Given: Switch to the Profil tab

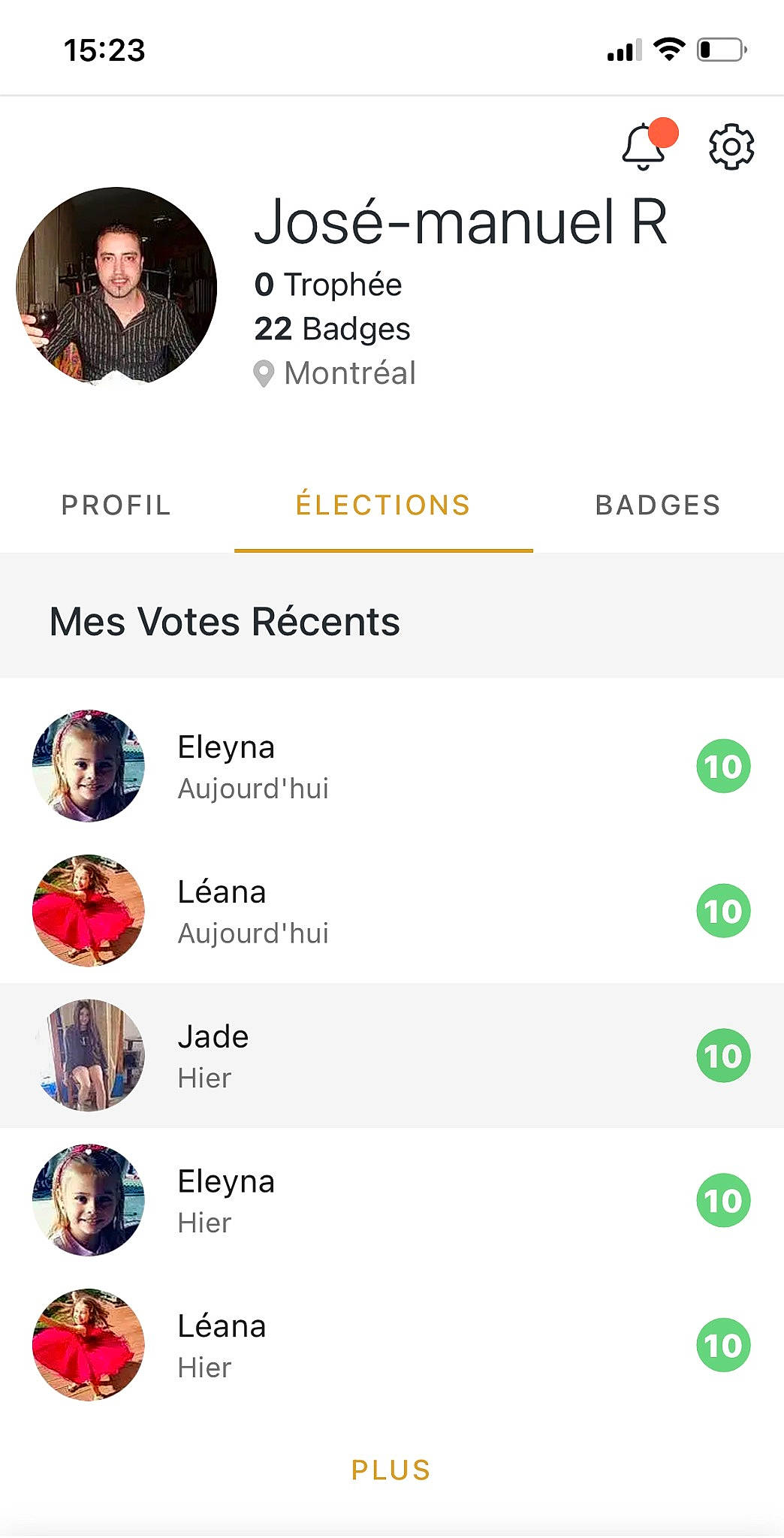Looking at the screenshot, I should [116, 505].
